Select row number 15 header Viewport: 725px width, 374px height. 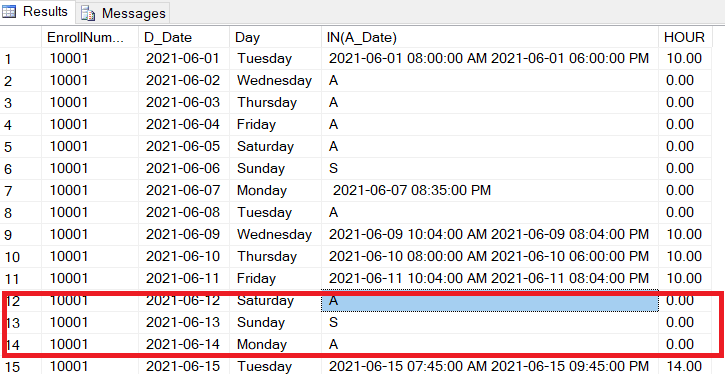tap(21, 367)
